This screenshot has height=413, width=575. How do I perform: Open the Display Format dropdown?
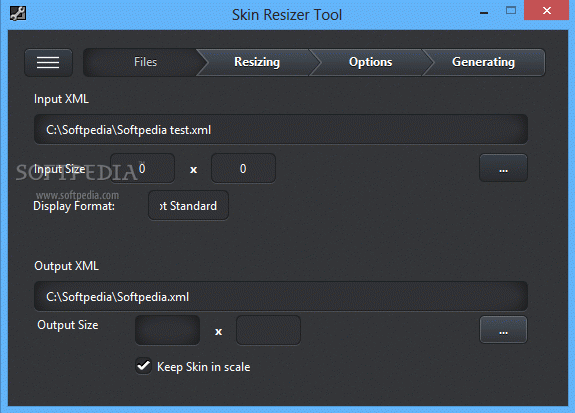point(188,205)
